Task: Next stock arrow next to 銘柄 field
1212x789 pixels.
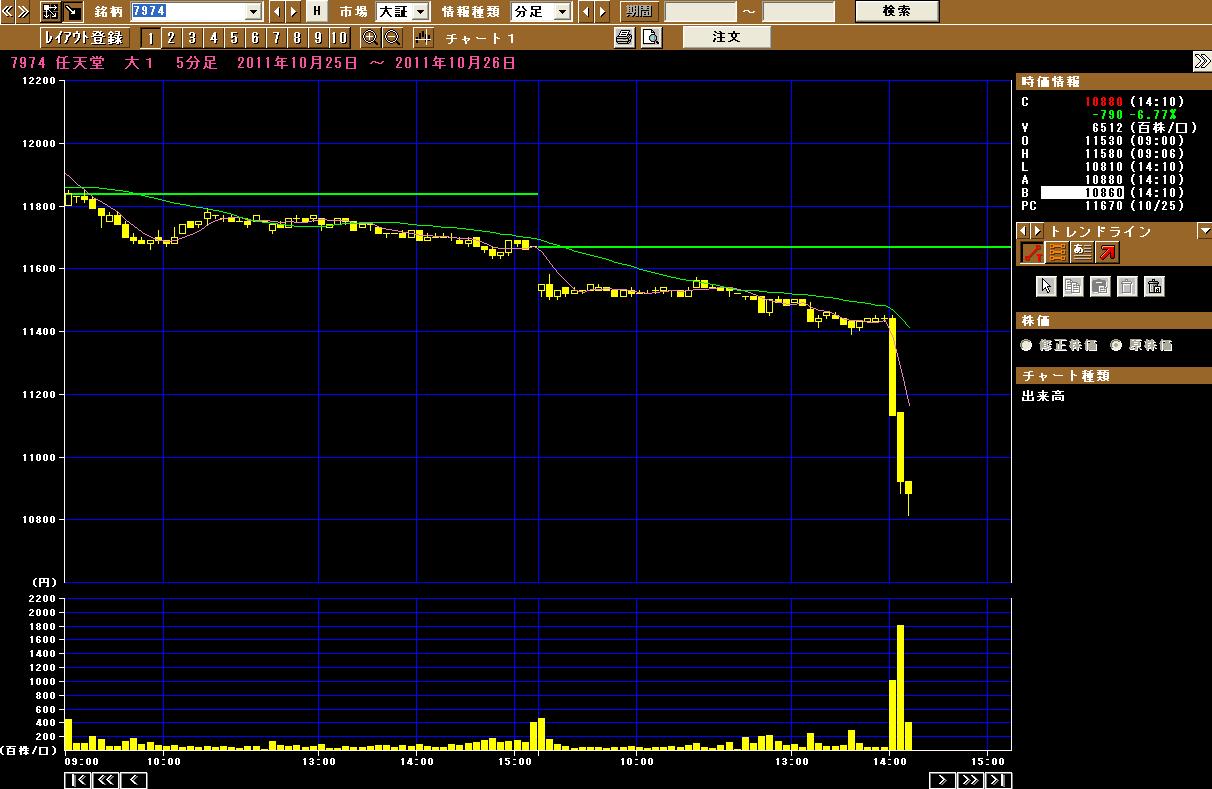Action: pyautogui.click(x=293, y=12)
